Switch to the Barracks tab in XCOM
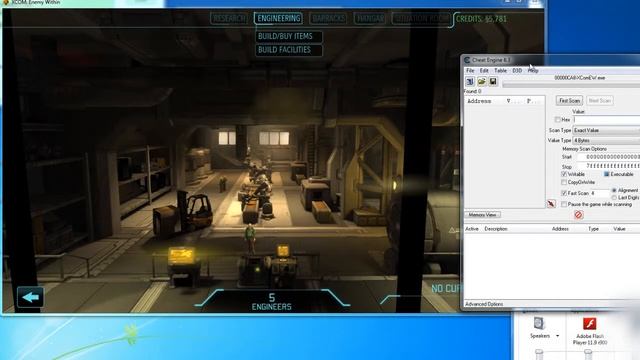 328,18
